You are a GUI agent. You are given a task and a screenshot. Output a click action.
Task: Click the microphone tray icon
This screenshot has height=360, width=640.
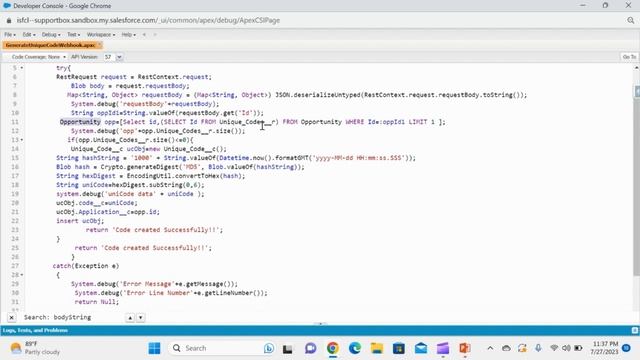[x=538, y=348]
